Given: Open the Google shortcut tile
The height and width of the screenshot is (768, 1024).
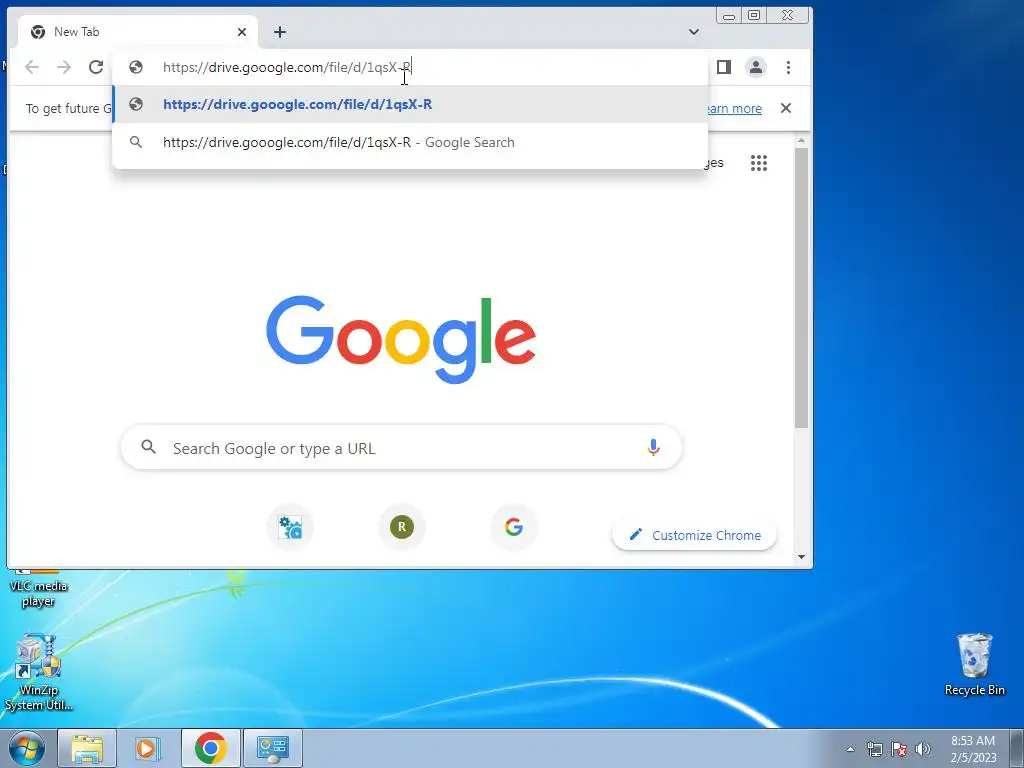Looking at the screenshot, I should [x=514, y=527].
